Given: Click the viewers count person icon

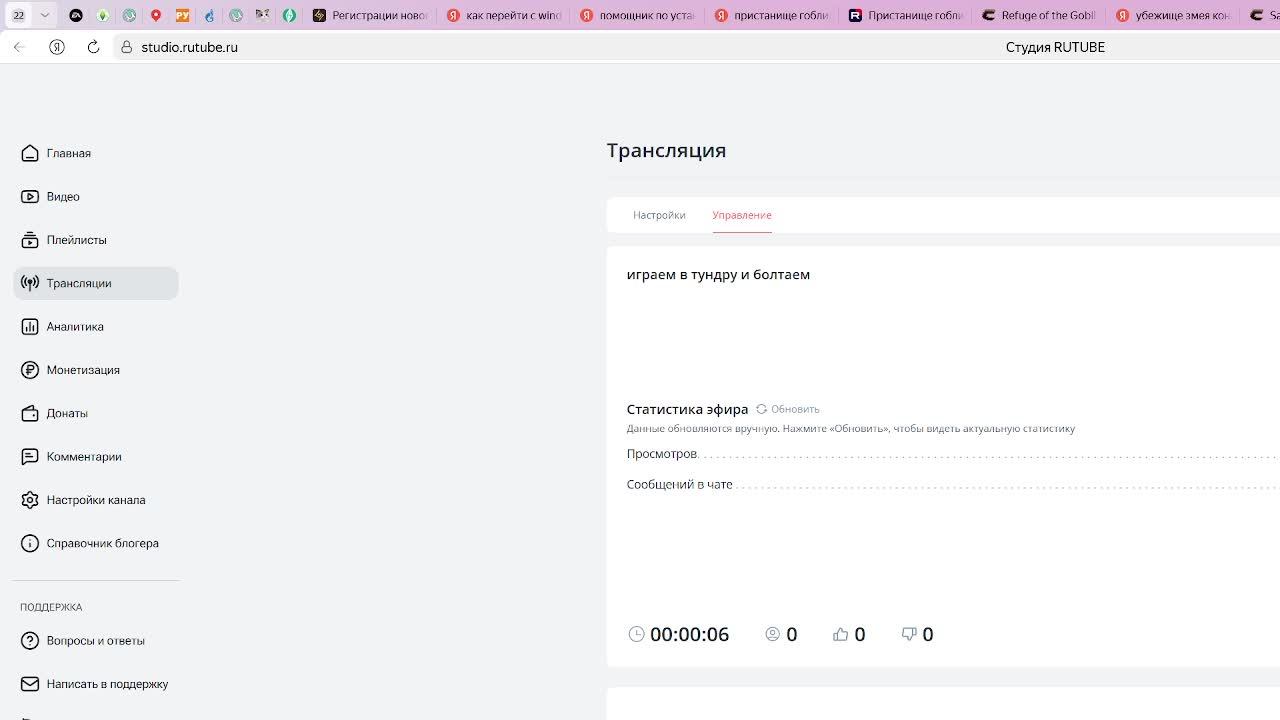Looking at the screenshot, I should [x=772, y=634].
